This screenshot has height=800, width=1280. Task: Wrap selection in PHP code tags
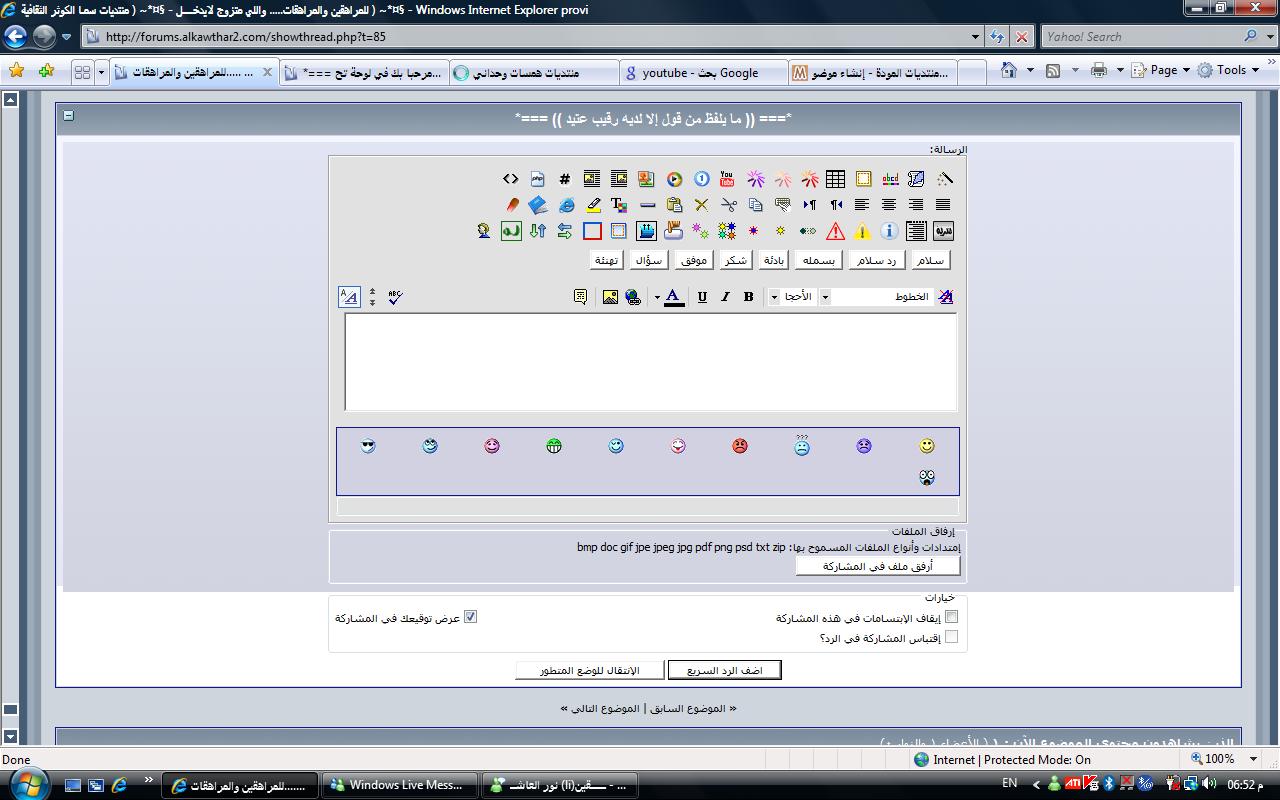(538, 179)
